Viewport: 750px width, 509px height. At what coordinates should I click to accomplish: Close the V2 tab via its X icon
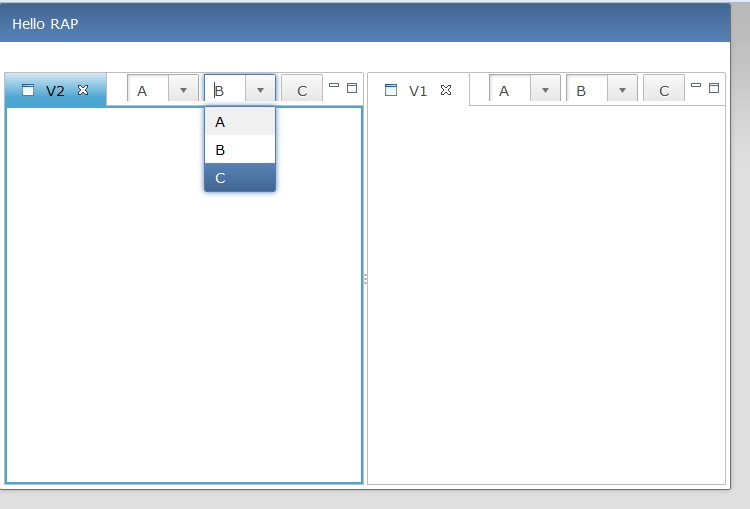coord(83,90)
